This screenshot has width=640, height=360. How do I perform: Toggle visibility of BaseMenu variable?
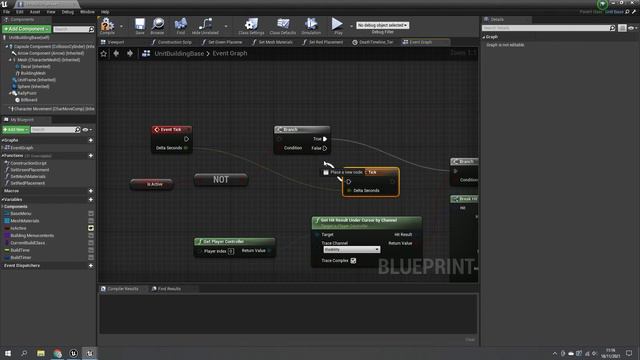(91, 213)
